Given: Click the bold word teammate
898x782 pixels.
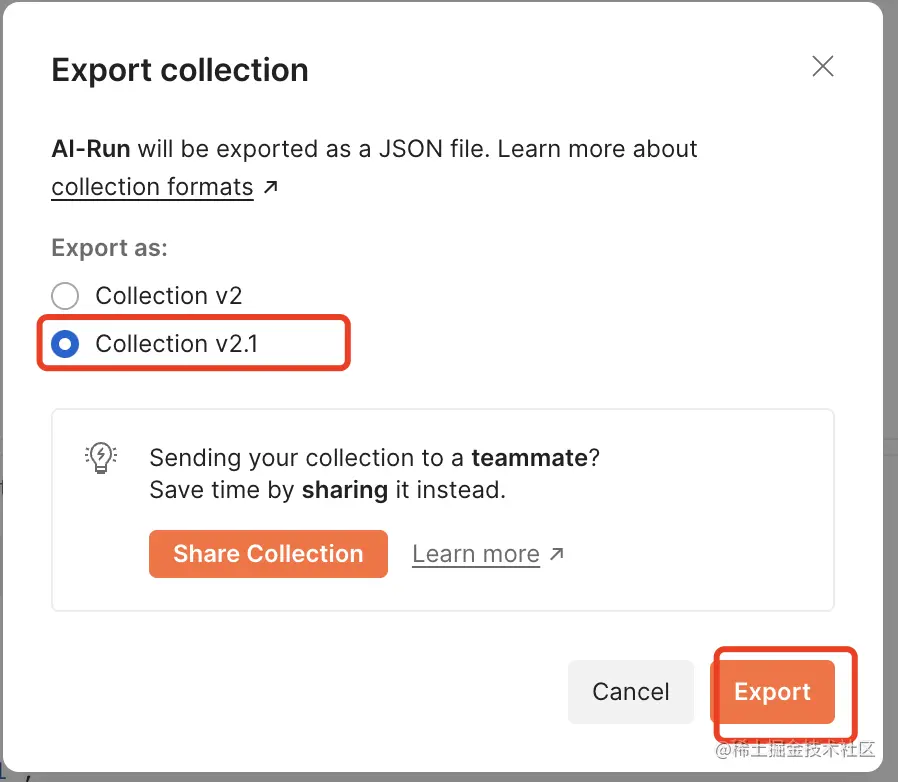Looking at the screenshot, I should [x=529, y=458].
